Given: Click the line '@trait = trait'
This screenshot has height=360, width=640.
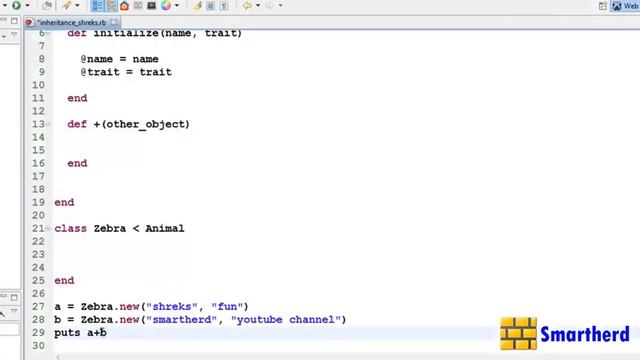Looking at the screenshot, I should click(126, 72).
